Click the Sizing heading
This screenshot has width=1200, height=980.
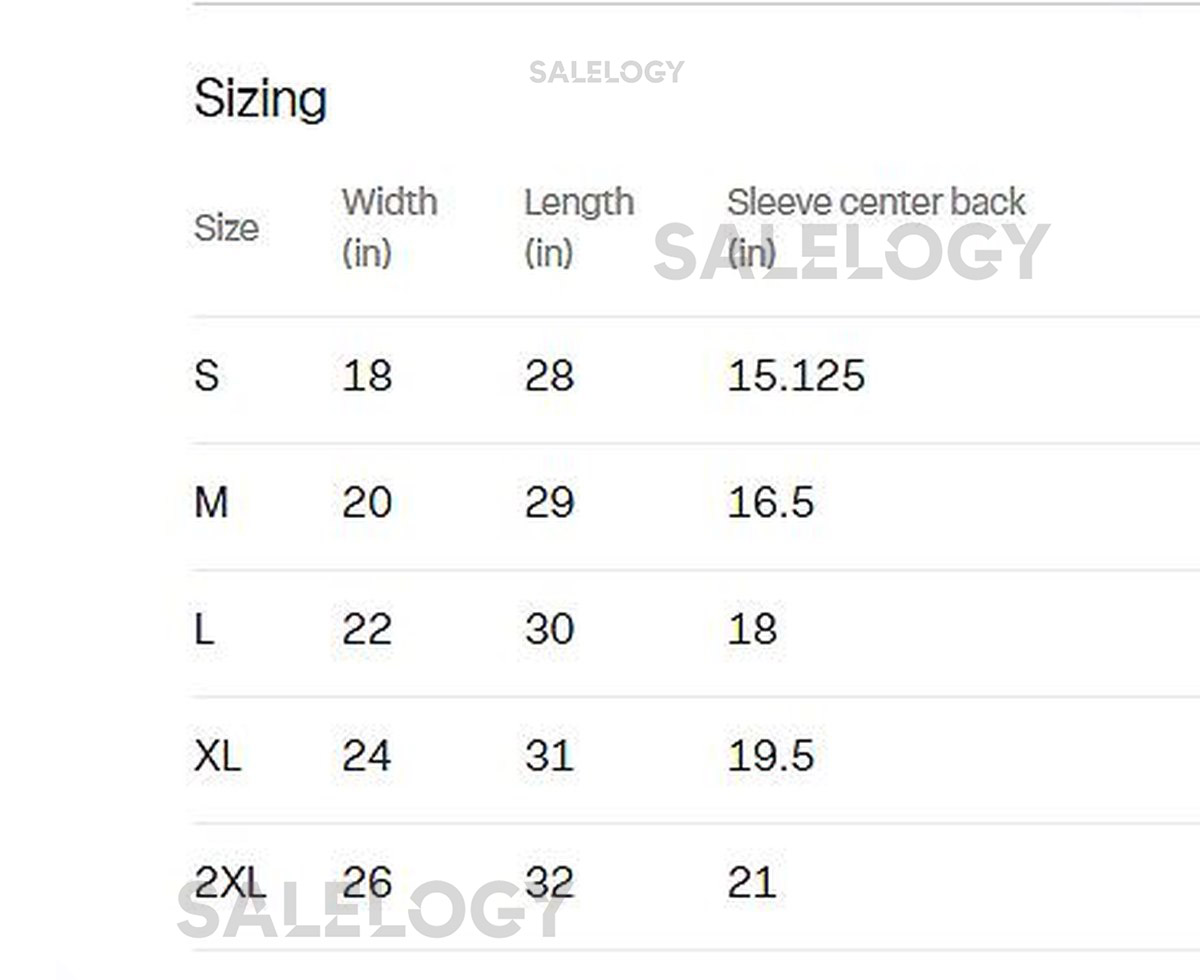[260, 99]
